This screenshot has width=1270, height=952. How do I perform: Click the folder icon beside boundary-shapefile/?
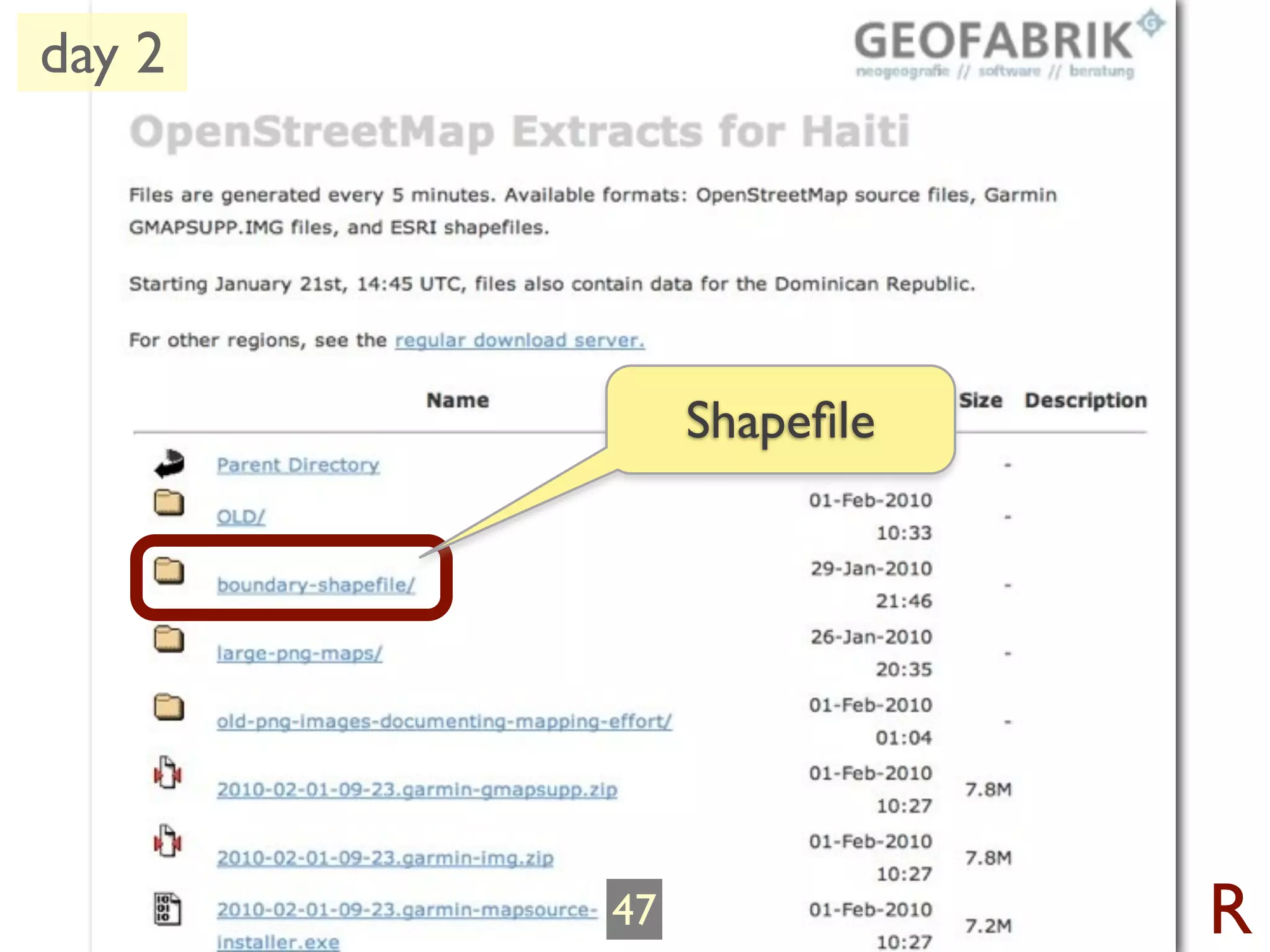[169, 571]
